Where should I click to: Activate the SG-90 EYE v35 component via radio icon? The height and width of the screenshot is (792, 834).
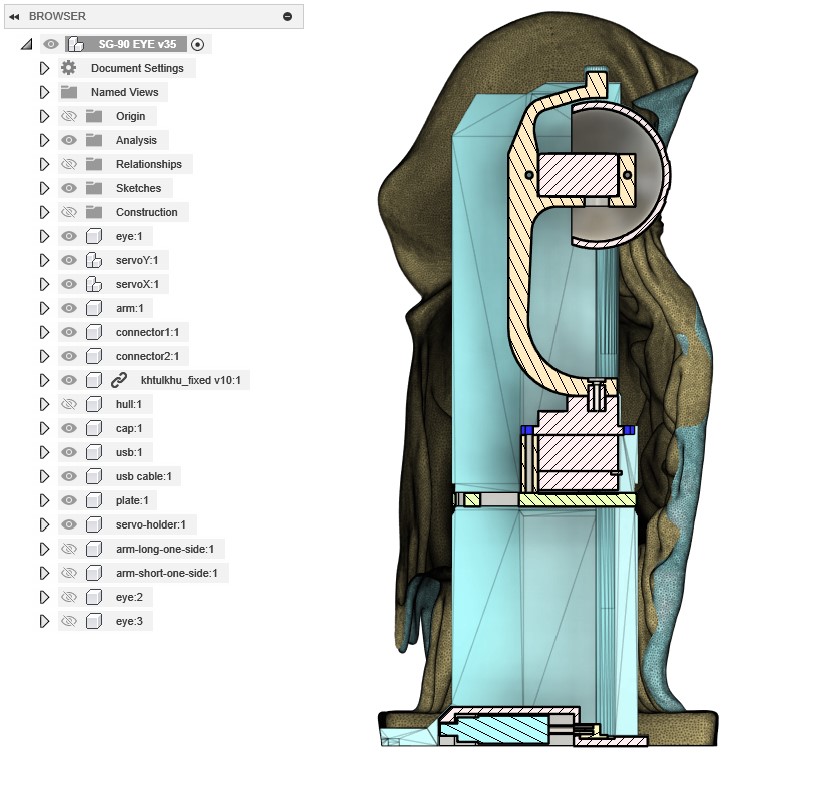198,44
